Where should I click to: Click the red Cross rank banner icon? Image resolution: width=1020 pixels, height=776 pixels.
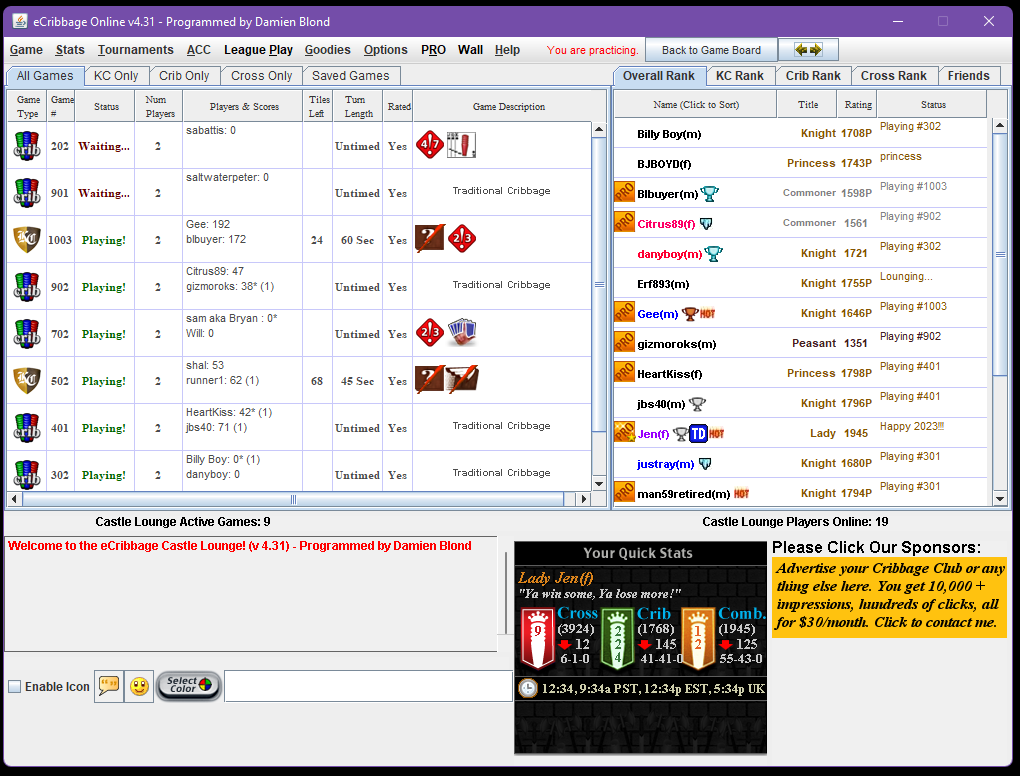coord(537,637)
